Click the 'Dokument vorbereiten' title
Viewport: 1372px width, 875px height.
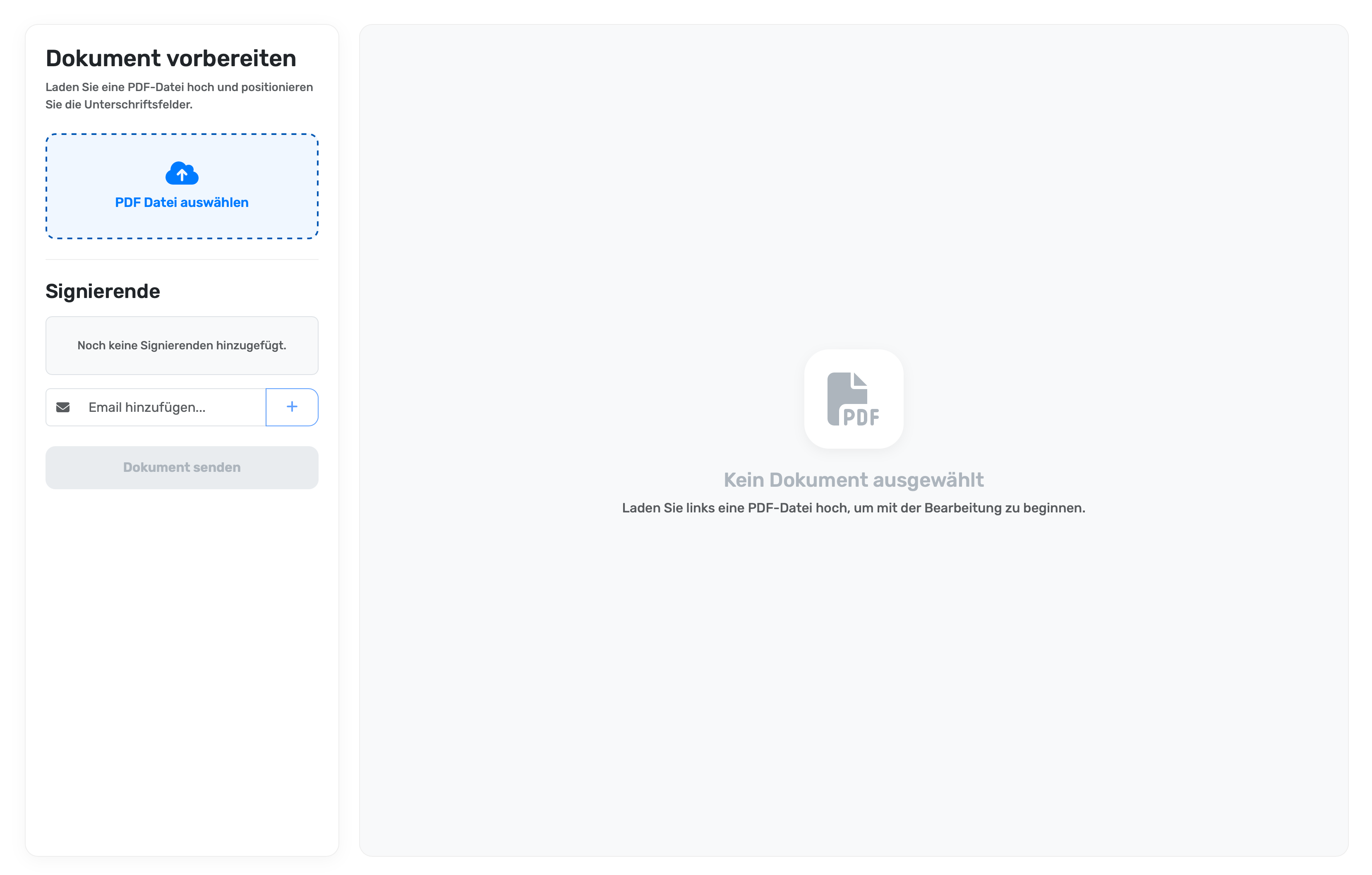point(171,58)
